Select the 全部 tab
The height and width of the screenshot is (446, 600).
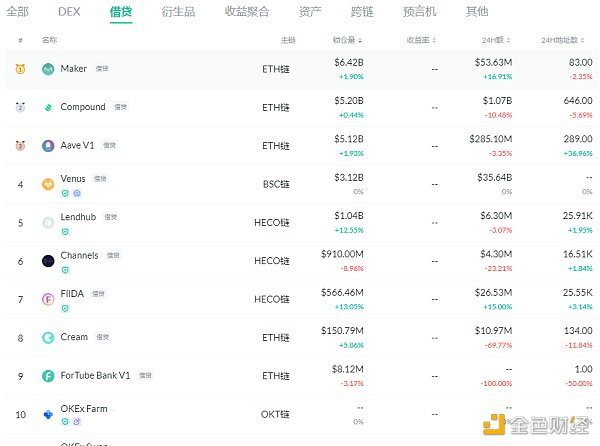coord(17,12)
